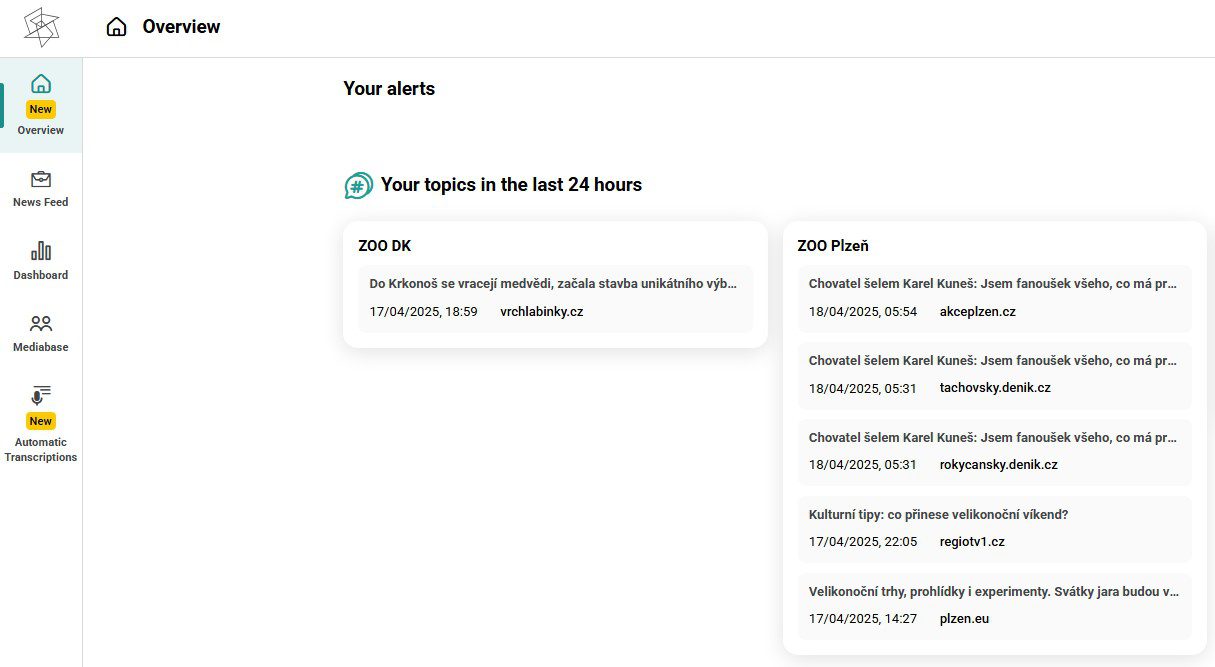This screenshot has width=1215, height=667.
Task: Click the home icon beside Overview title
Action: pyautogui.click(x=117, y=27)
